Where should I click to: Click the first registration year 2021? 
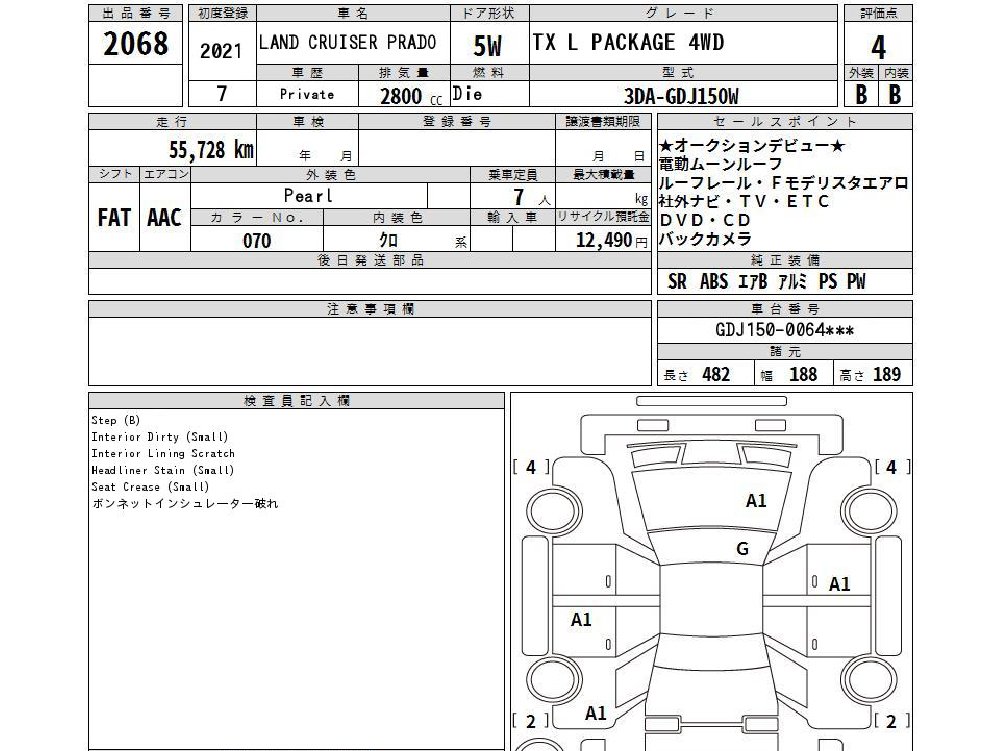click(221, 51)
